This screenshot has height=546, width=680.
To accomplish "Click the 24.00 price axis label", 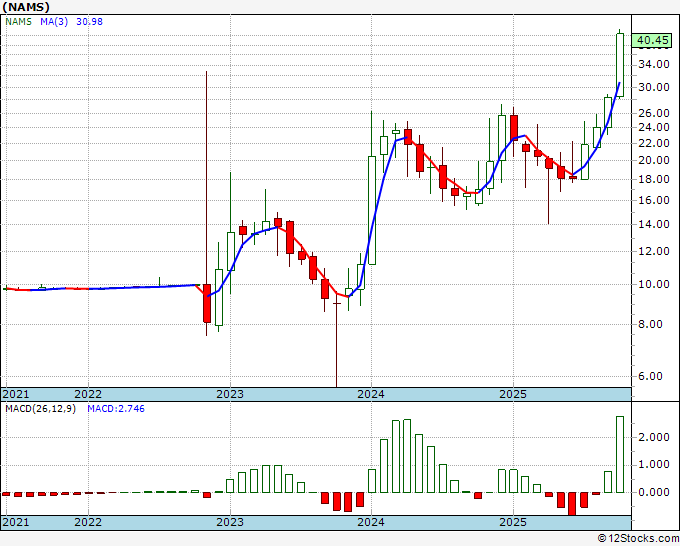I will click(x=654, y=128).
